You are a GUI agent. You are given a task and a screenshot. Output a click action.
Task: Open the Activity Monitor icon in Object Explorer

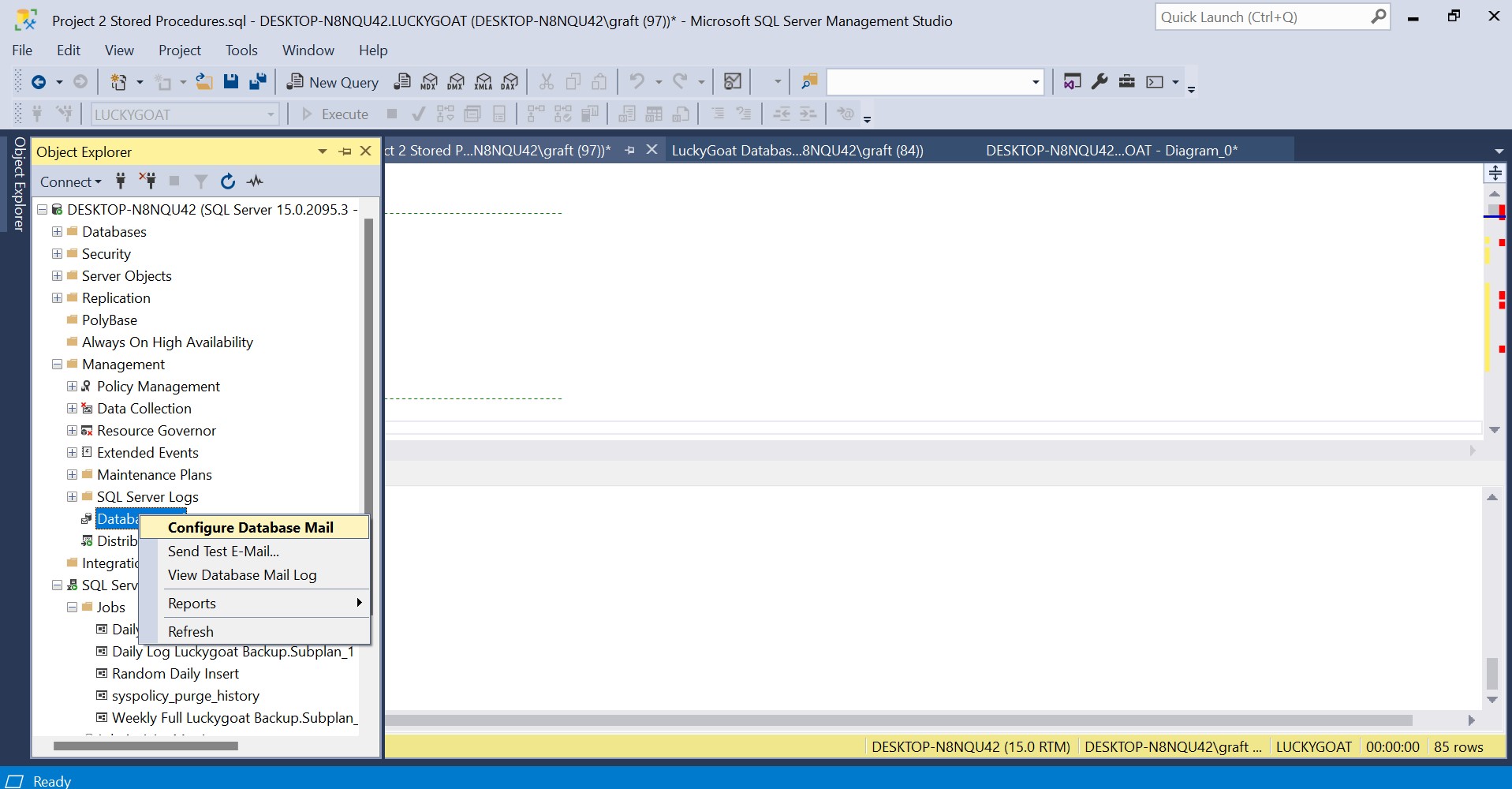[255, 181]
